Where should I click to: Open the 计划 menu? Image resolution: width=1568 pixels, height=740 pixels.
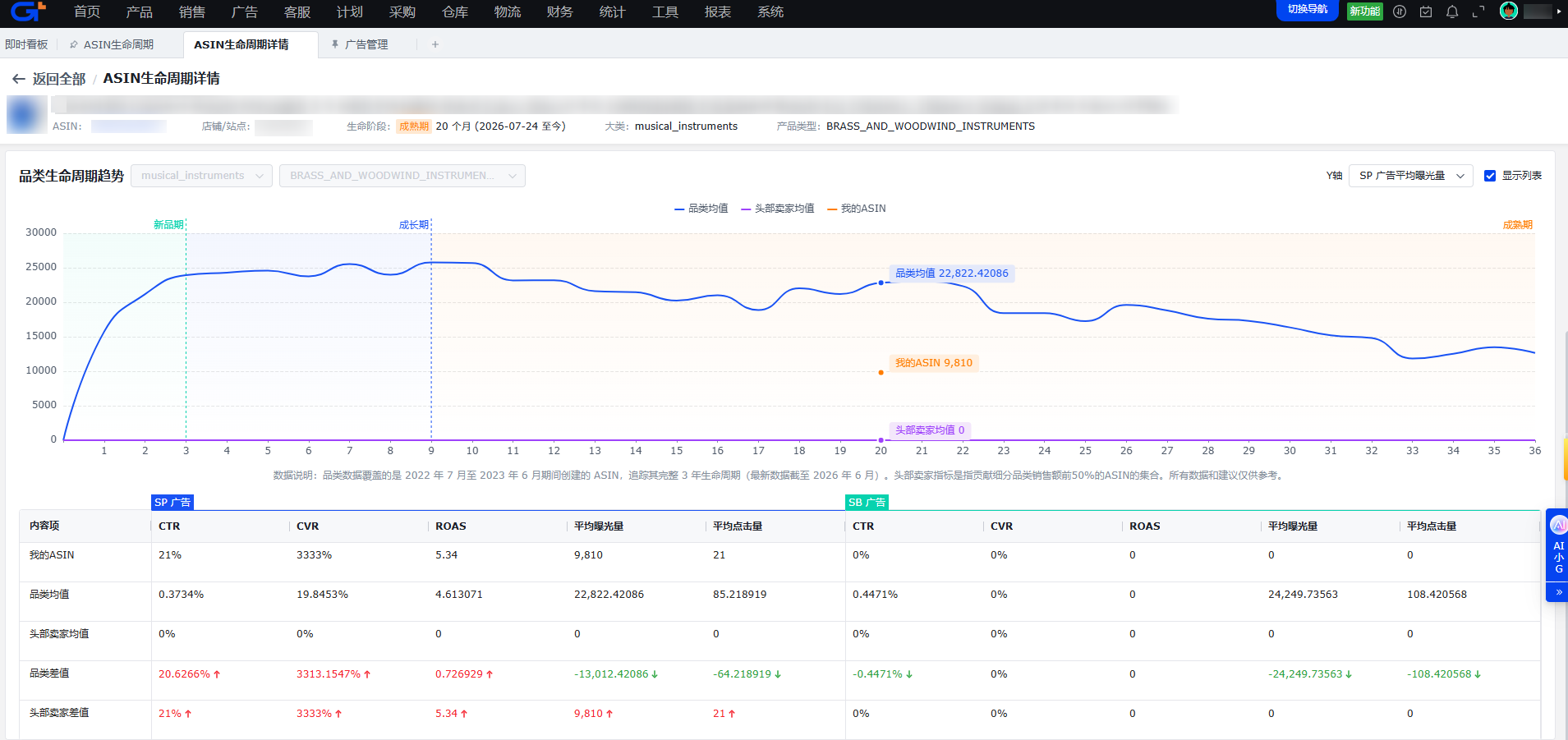click(350, 11)
